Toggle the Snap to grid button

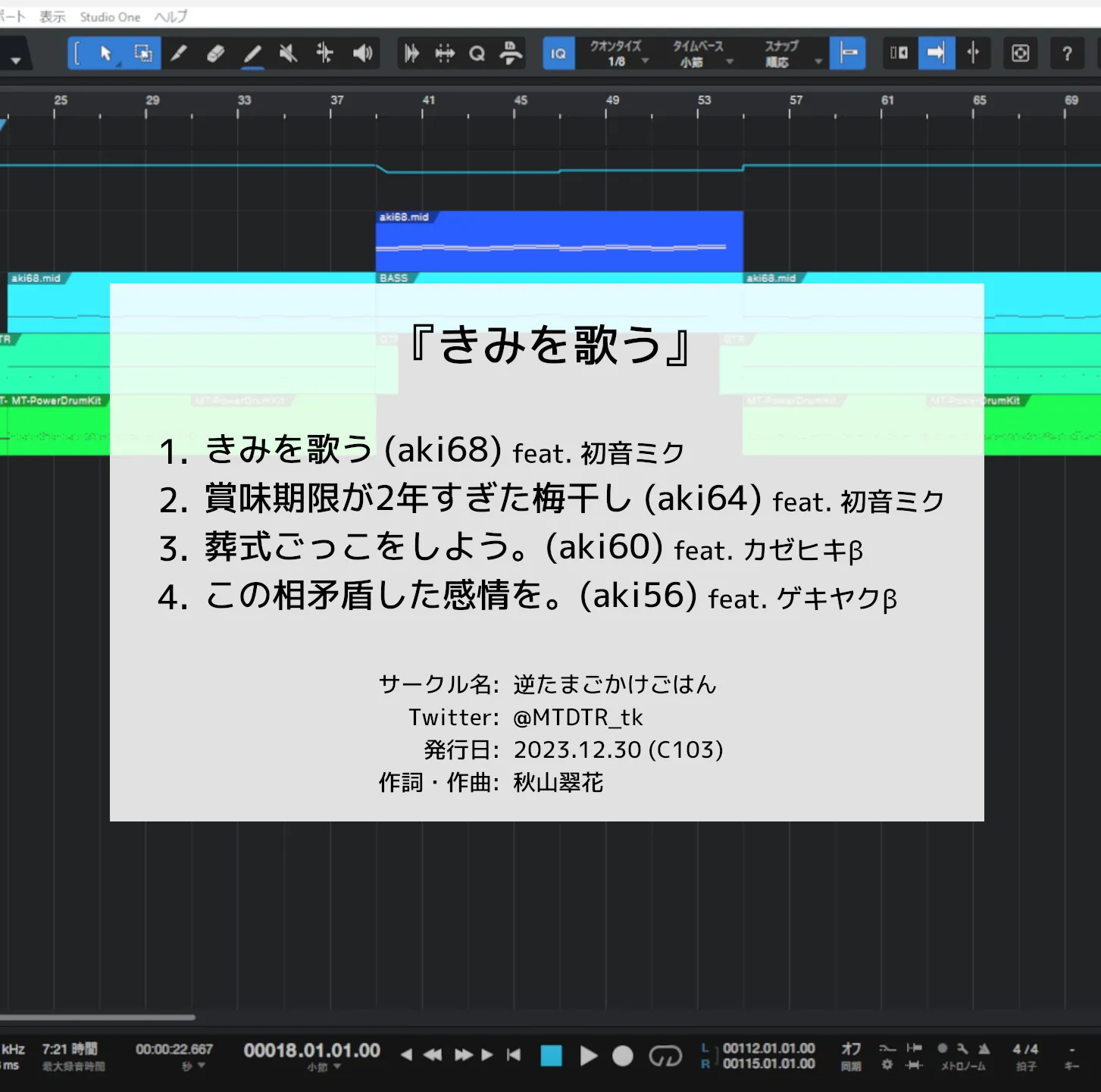[848, 53]
